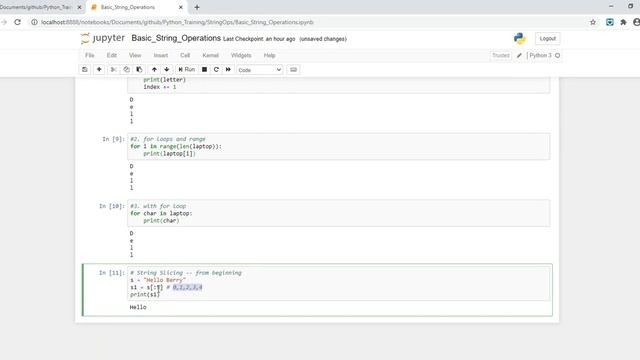640x360 pixels.
Task: Click the In [11] prompt label
Action: pyautogui.click(x=112, y=273)
